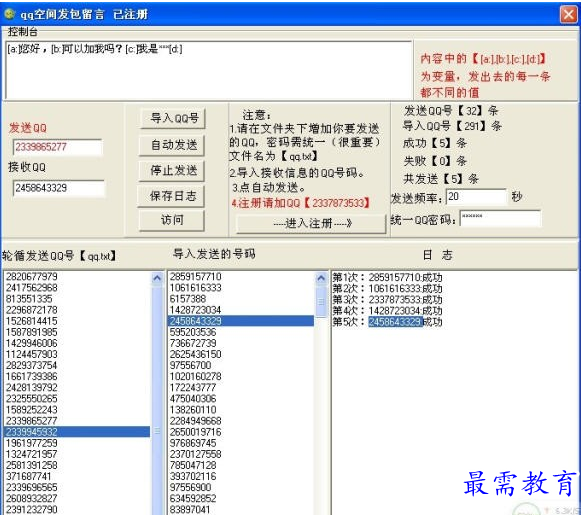Click scroll-up arrow of 导入发送的号码 list
585x515 pixels.
[x=321, y=278]
